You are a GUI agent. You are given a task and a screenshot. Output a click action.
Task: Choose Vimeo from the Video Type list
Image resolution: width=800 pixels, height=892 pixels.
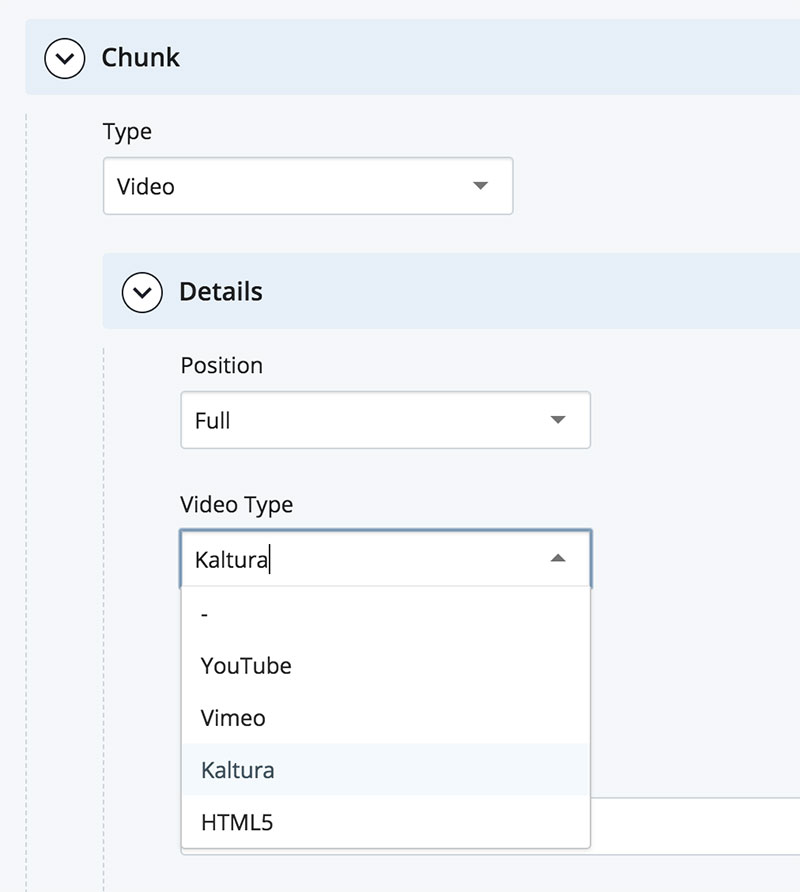(x=385, y=718)
